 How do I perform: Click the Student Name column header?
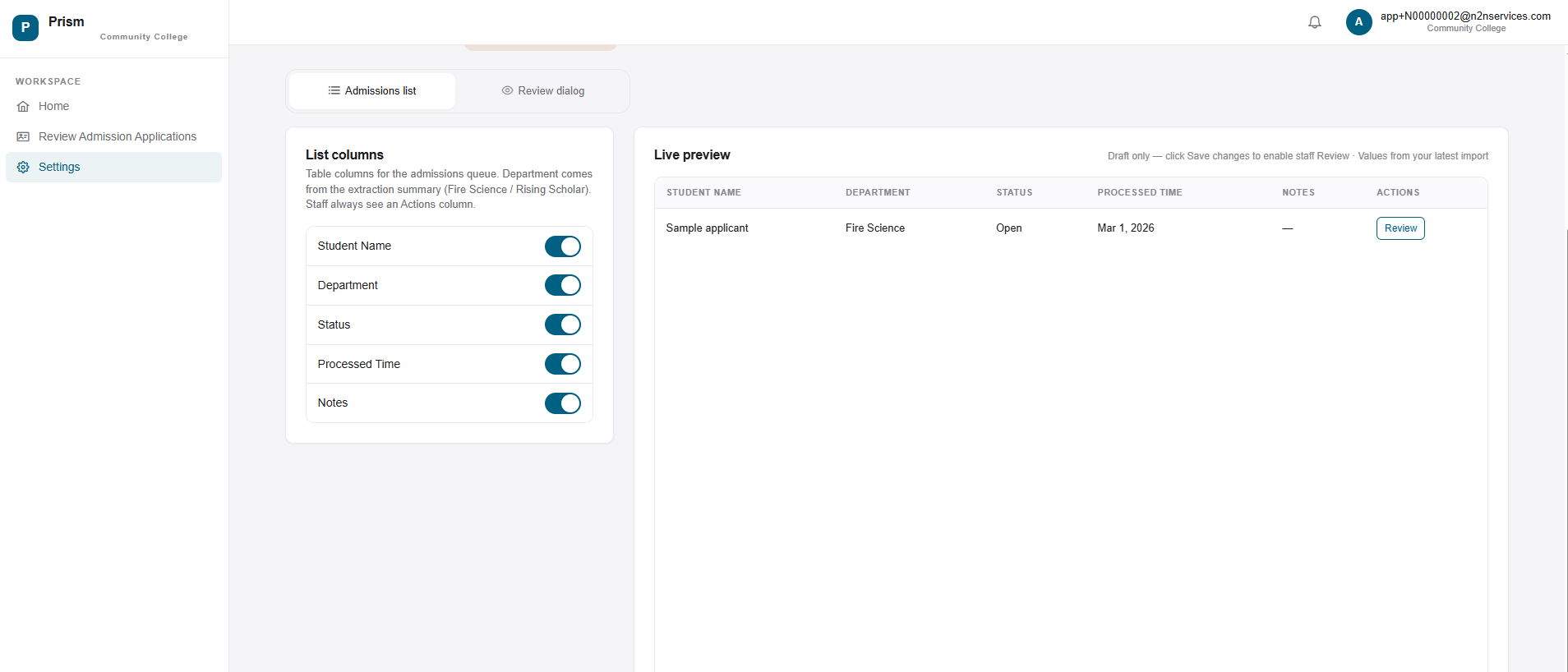click(703, 192)
